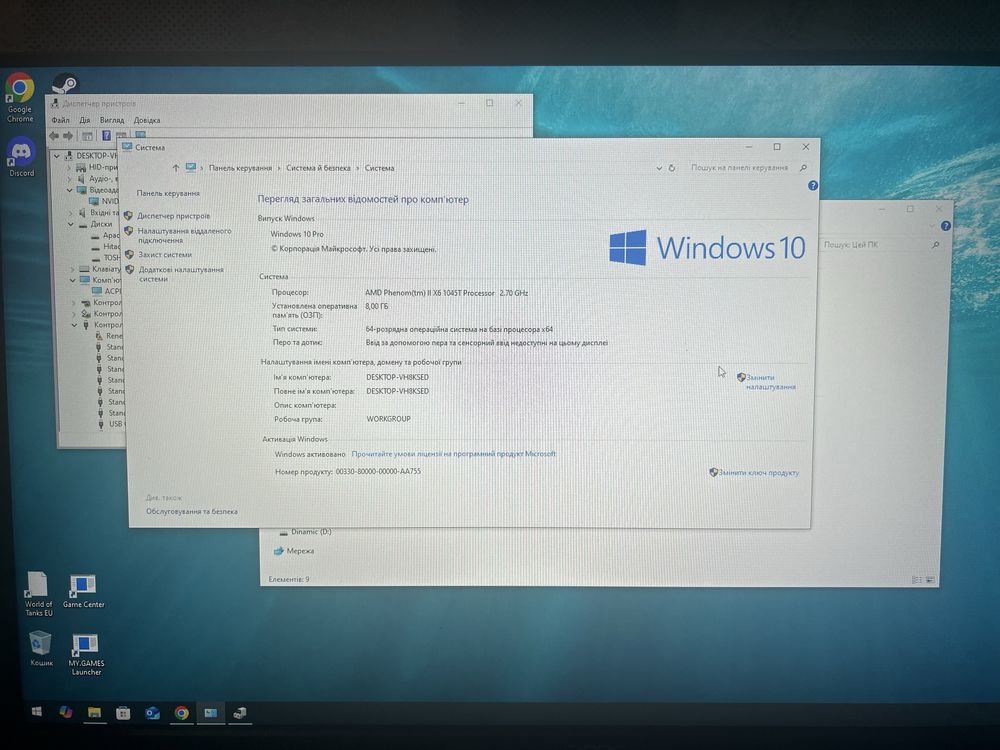Open Google Chrome desktop shortcut

(19, 97)
